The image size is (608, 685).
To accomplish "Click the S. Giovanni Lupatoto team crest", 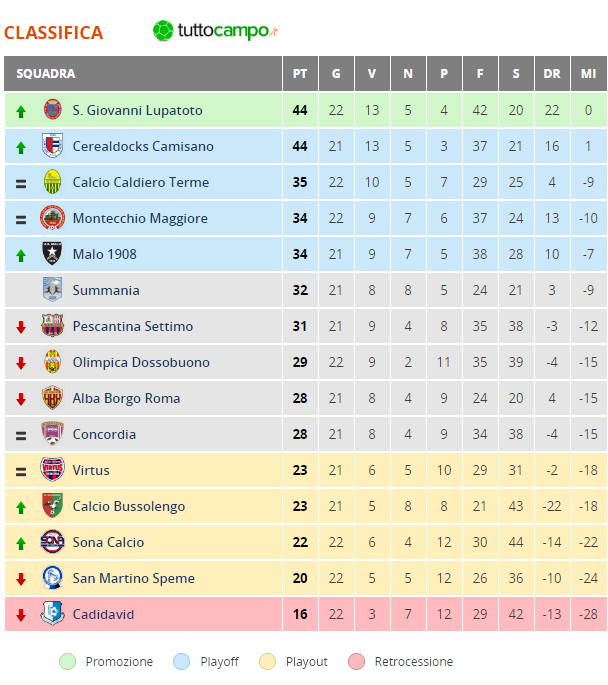I will coord(52,110).
